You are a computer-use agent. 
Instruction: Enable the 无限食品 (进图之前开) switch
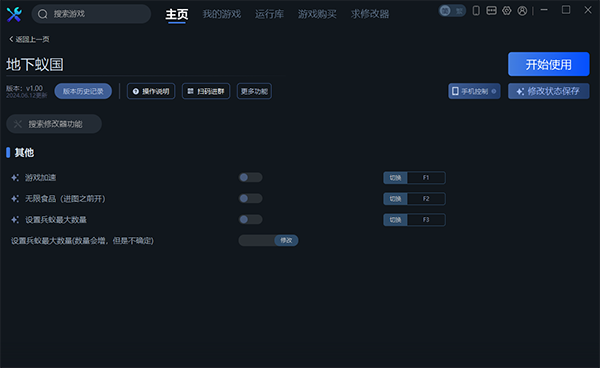pos(250,199)
